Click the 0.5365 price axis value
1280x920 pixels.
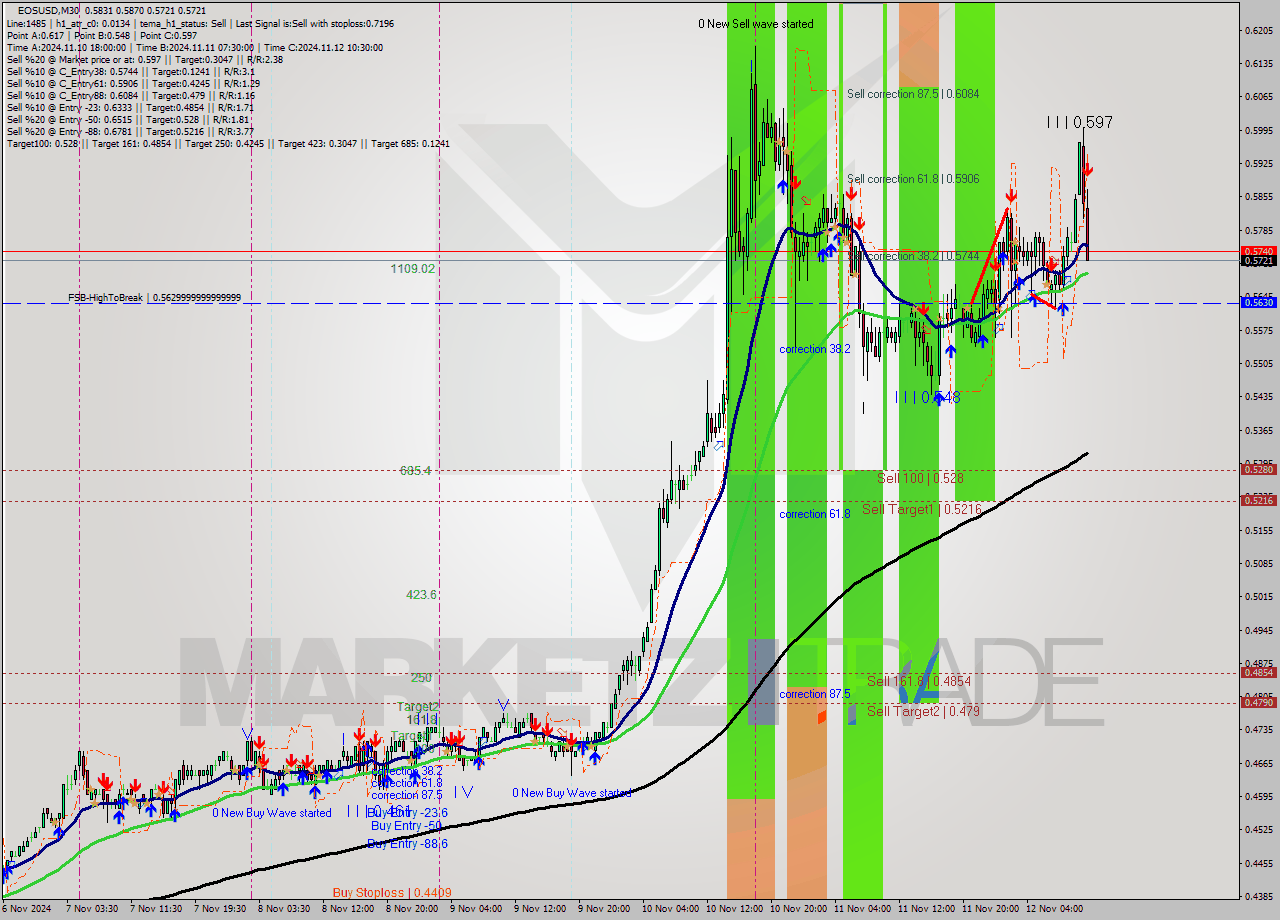coord(1258,431)
